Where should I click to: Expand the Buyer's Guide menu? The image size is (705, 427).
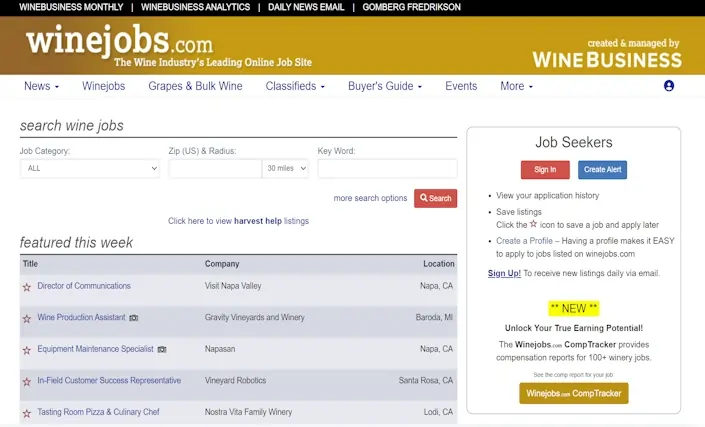[385, 86]
